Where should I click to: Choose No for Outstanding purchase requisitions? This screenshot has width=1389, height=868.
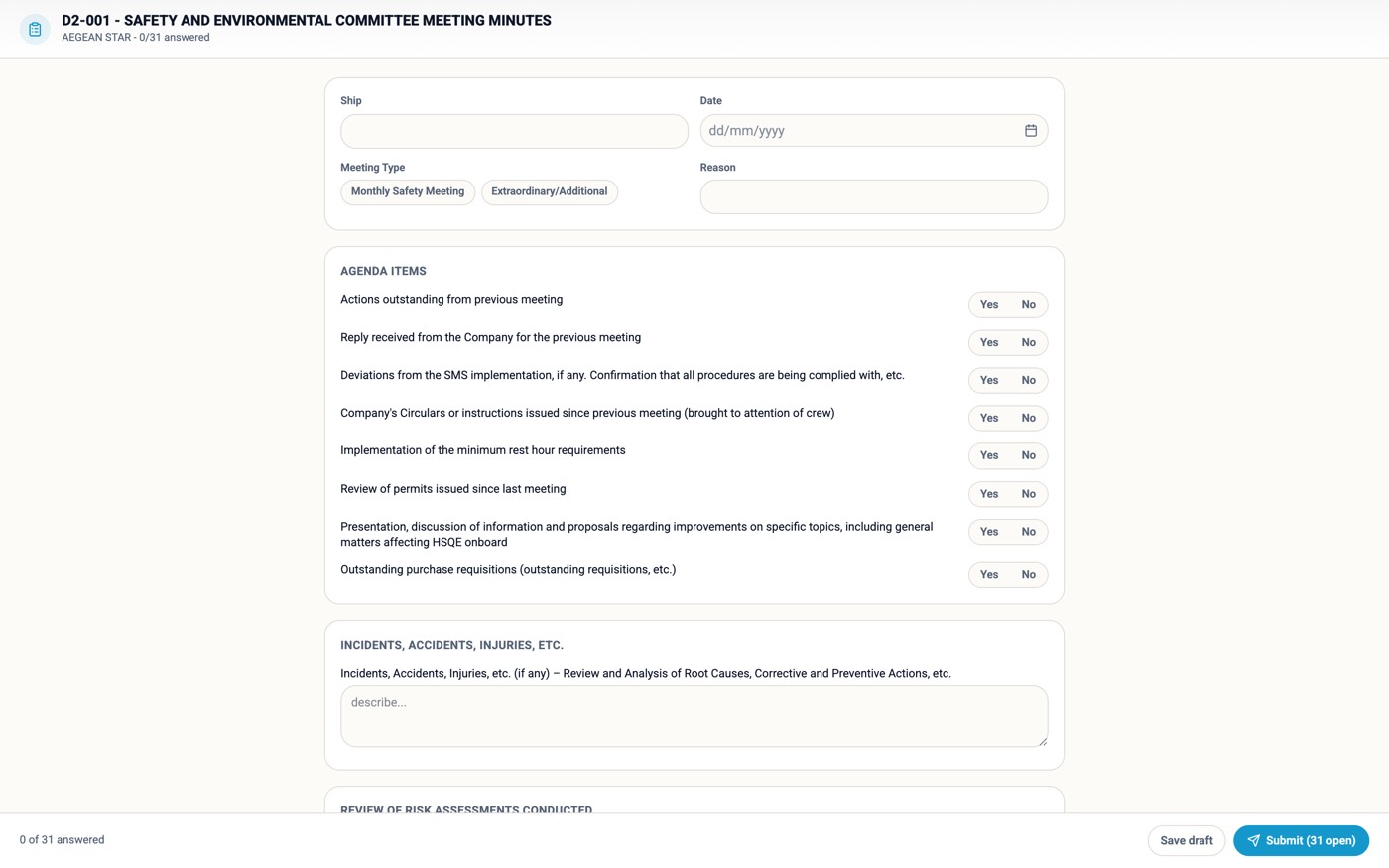click(1028, 574)
